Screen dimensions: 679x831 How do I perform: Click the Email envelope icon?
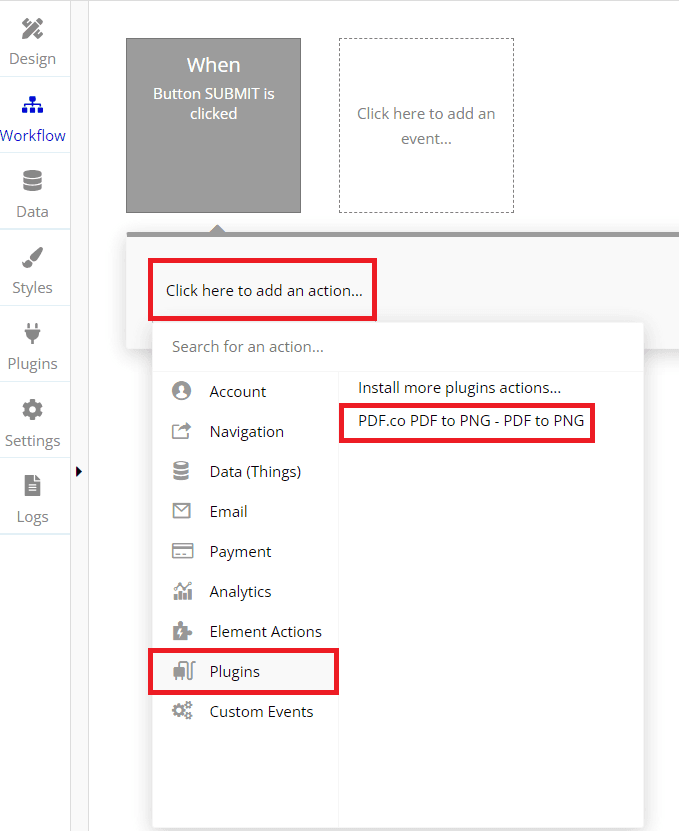(181, 511)
